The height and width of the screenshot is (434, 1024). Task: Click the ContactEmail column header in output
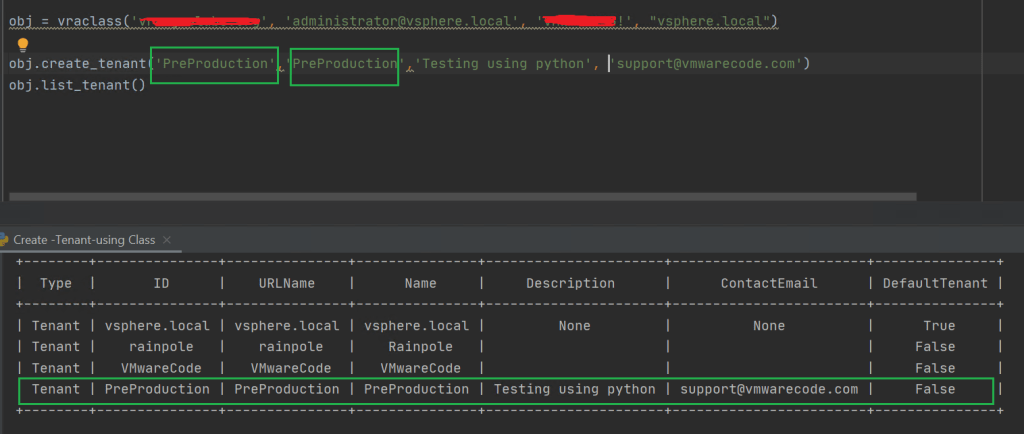[x=768, y=283]
